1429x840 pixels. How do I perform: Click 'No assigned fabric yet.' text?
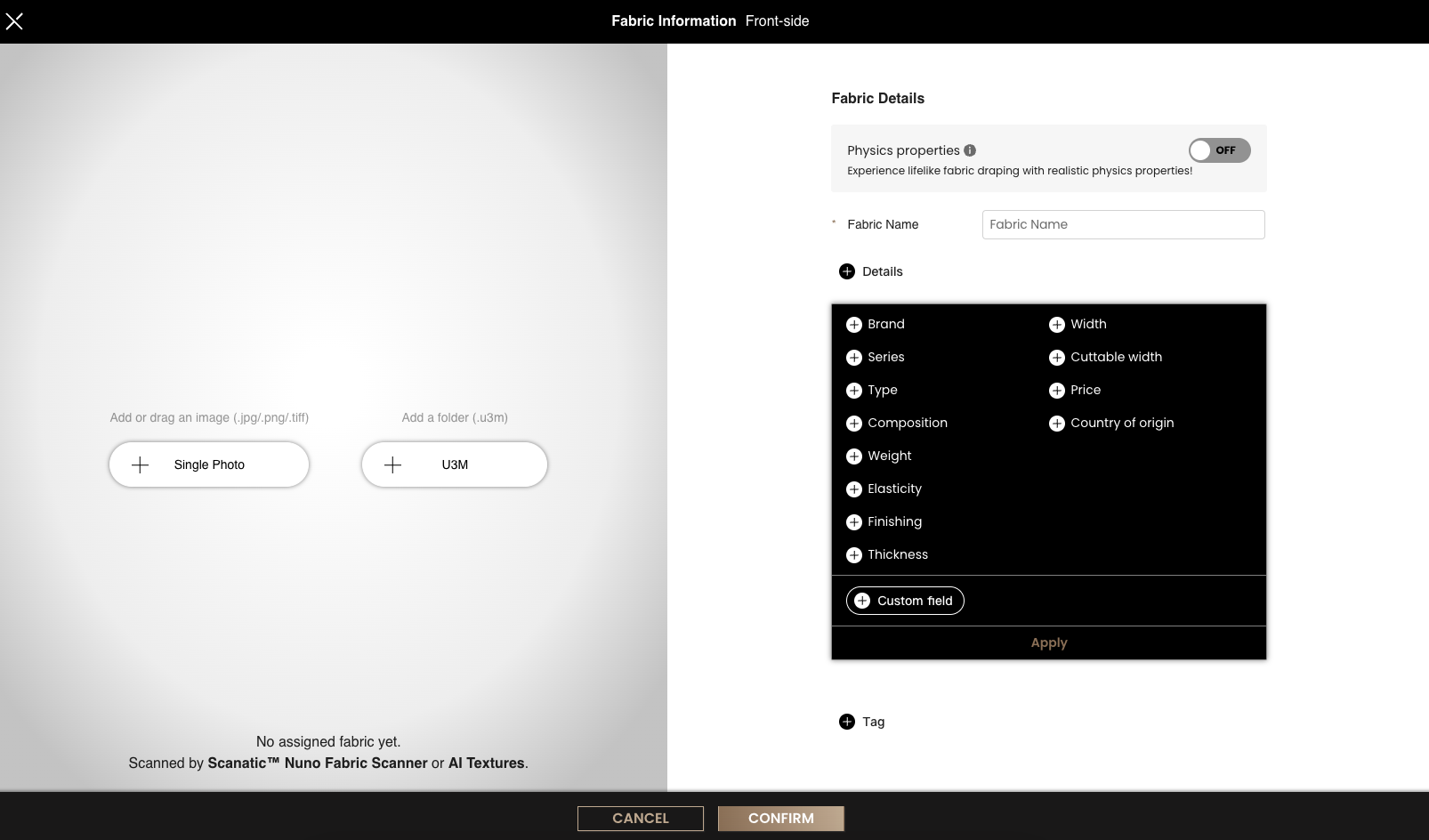[328, 741]
